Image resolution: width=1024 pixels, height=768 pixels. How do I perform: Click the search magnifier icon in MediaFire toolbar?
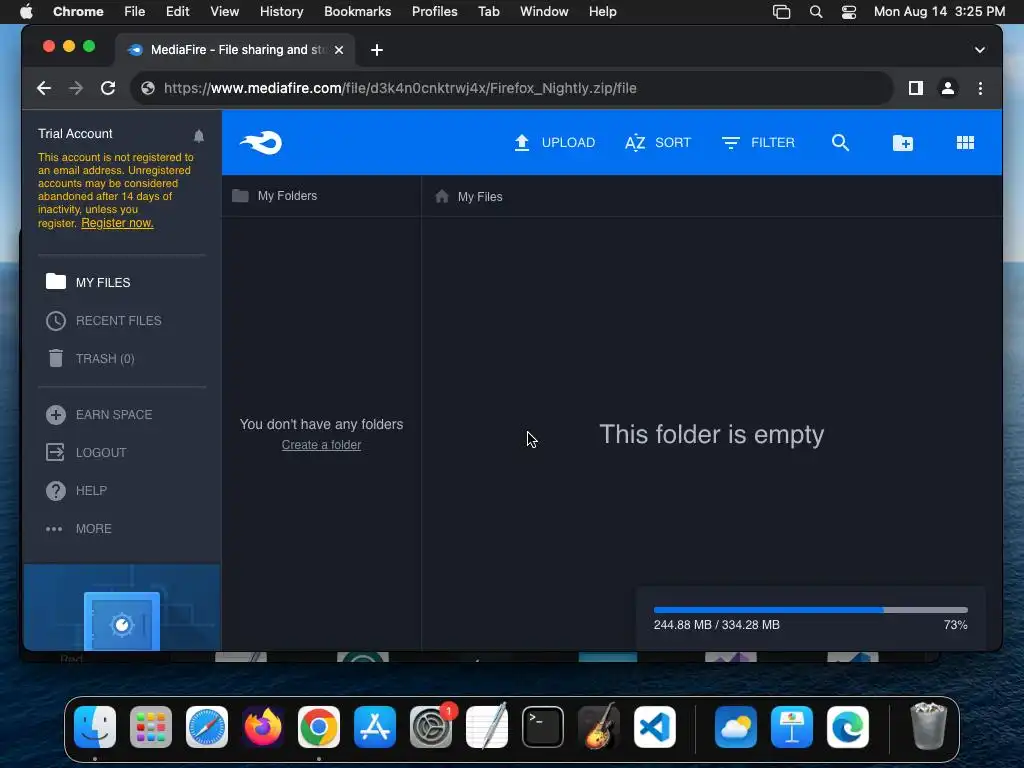coord(840,142)
